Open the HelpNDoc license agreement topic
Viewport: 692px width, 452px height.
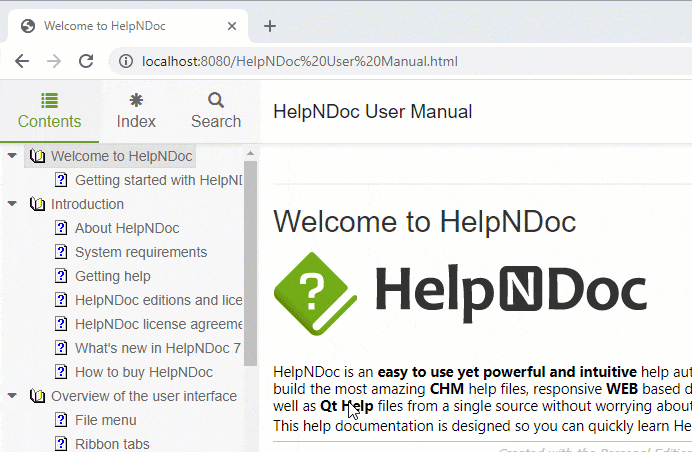[158, 324]
